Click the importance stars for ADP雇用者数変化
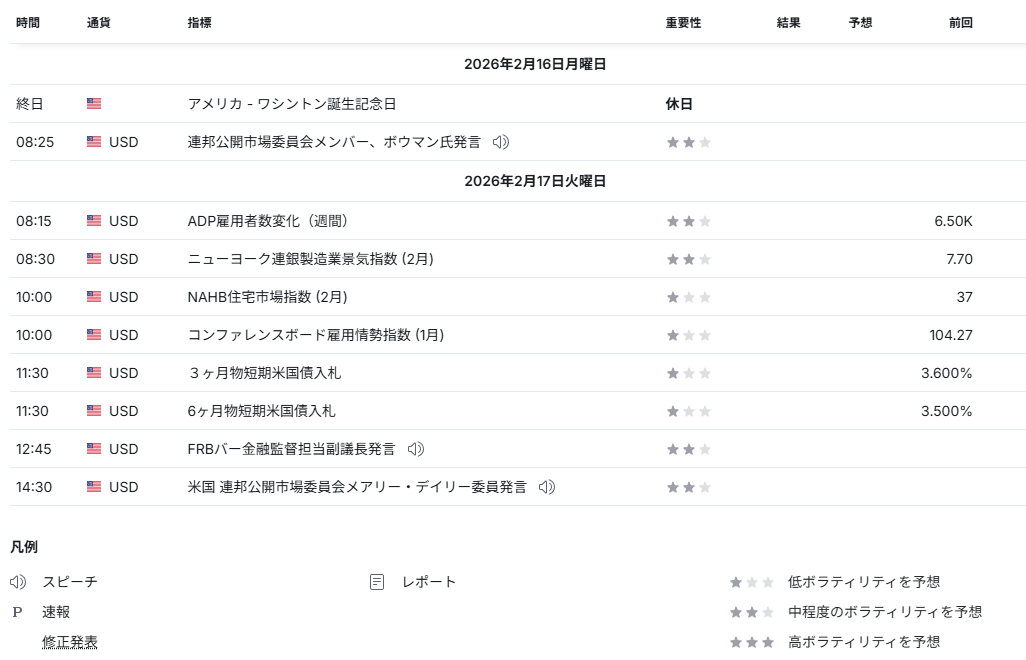 [x=688, y=221]
